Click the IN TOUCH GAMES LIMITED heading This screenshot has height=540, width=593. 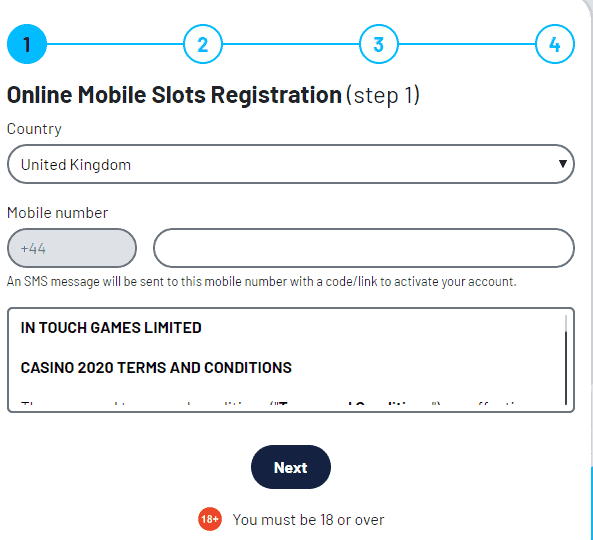click(111, 327)
